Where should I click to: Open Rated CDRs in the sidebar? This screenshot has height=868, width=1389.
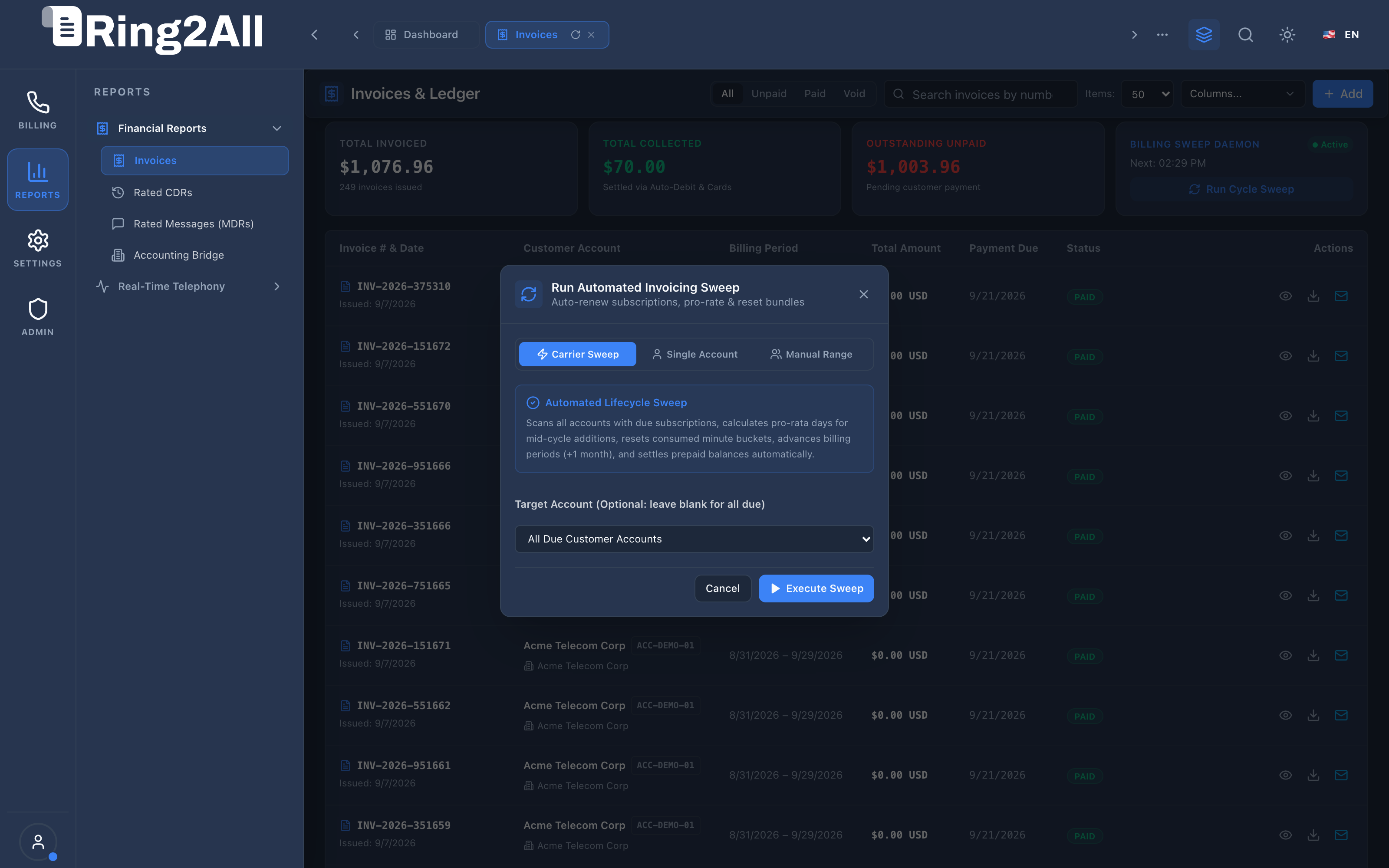pos(195,192)
